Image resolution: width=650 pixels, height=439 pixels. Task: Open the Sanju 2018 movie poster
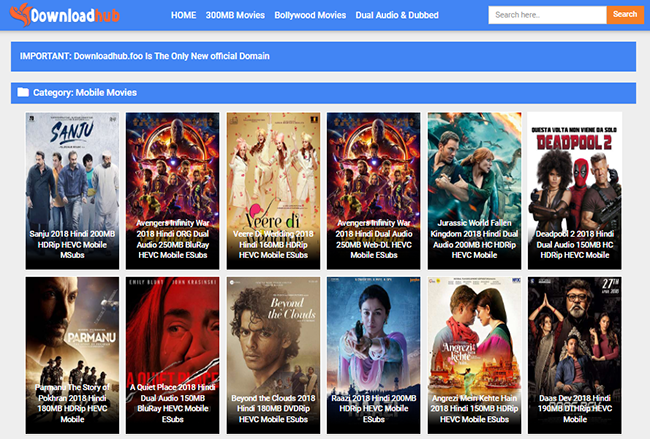72,170
